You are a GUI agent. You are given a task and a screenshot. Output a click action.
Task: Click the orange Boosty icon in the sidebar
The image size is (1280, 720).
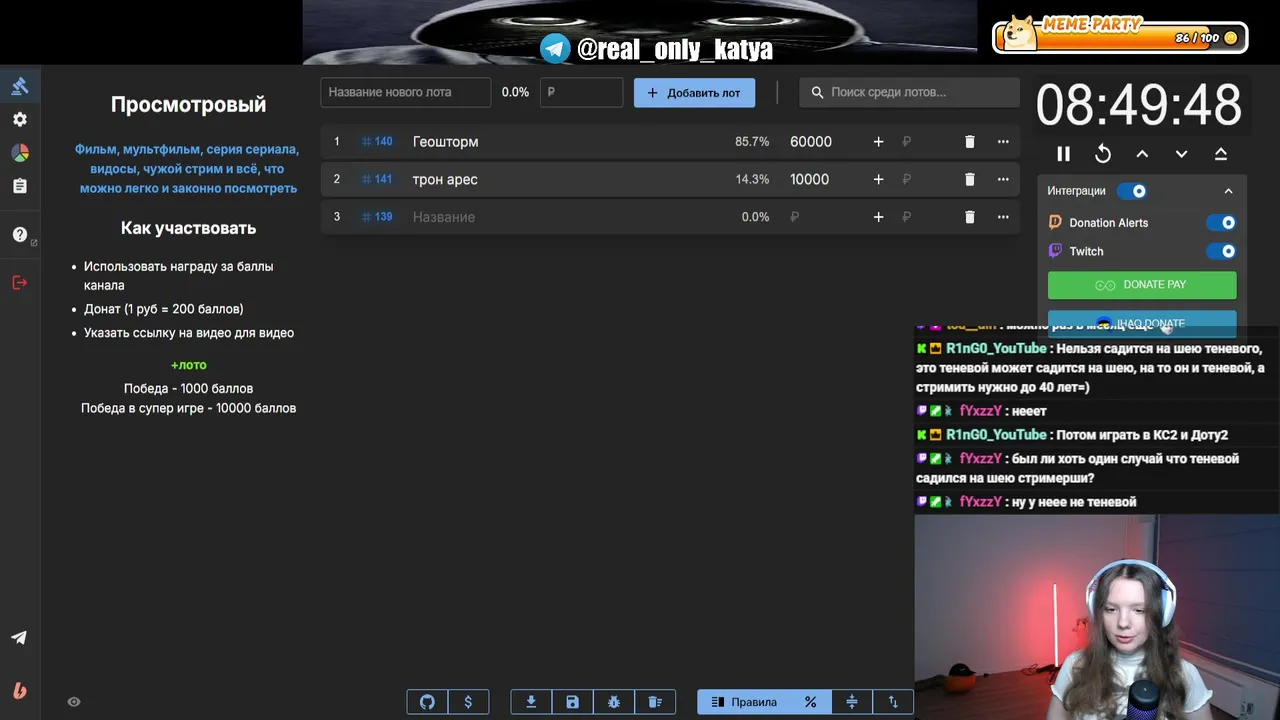tap(19, 690)
